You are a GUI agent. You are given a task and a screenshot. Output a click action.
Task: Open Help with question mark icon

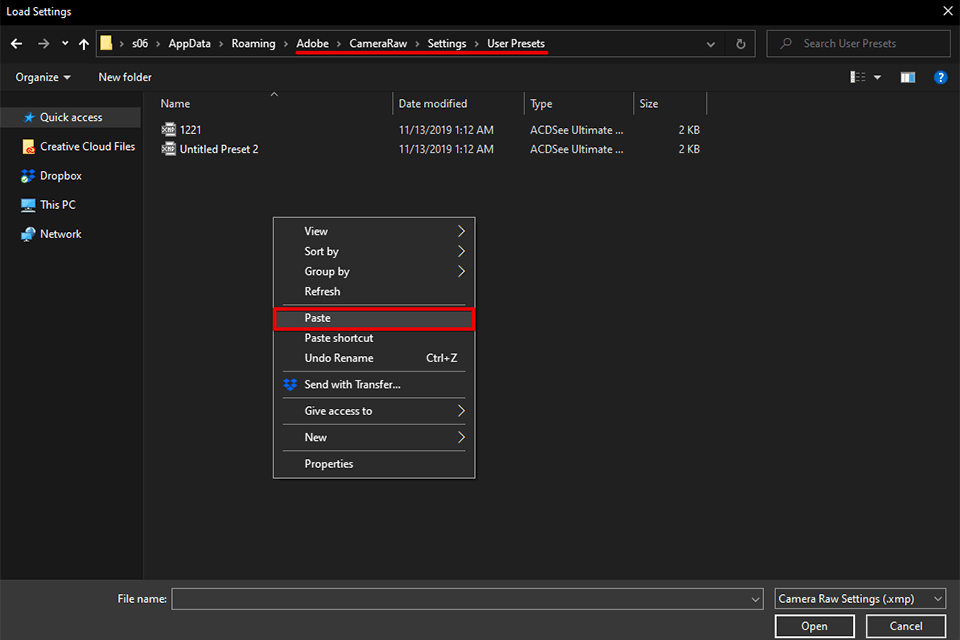[x=940, y=77]
